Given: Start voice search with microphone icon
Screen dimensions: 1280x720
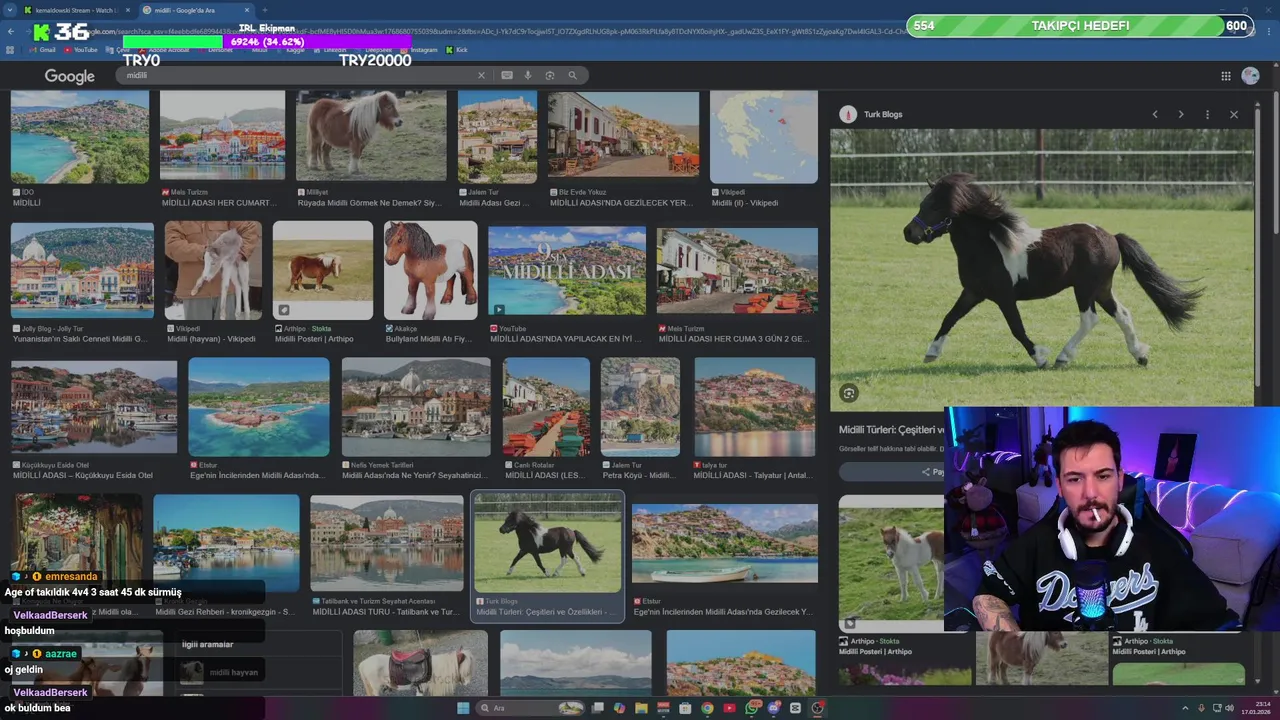Looking at the screenshot, I should [528, 75].
